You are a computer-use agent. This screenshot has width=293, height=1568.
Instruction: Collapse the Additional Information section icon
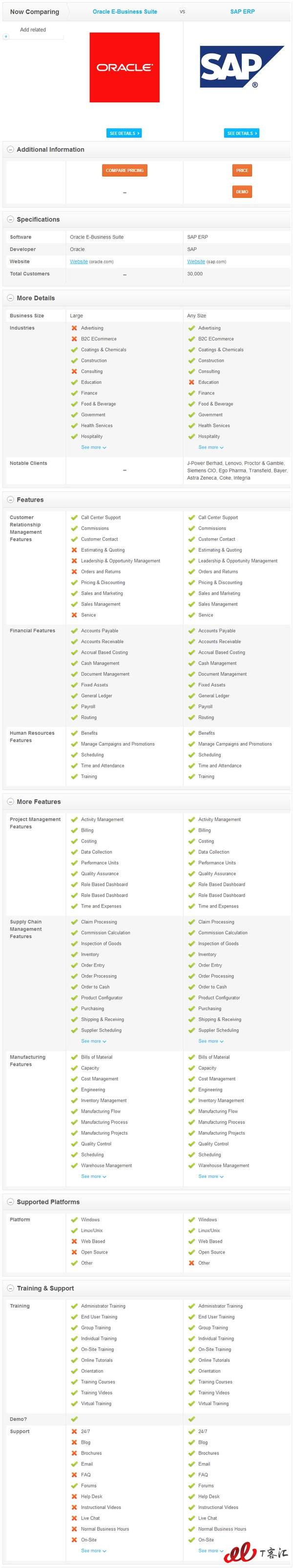pyautogui.click(x=10, y=150)
